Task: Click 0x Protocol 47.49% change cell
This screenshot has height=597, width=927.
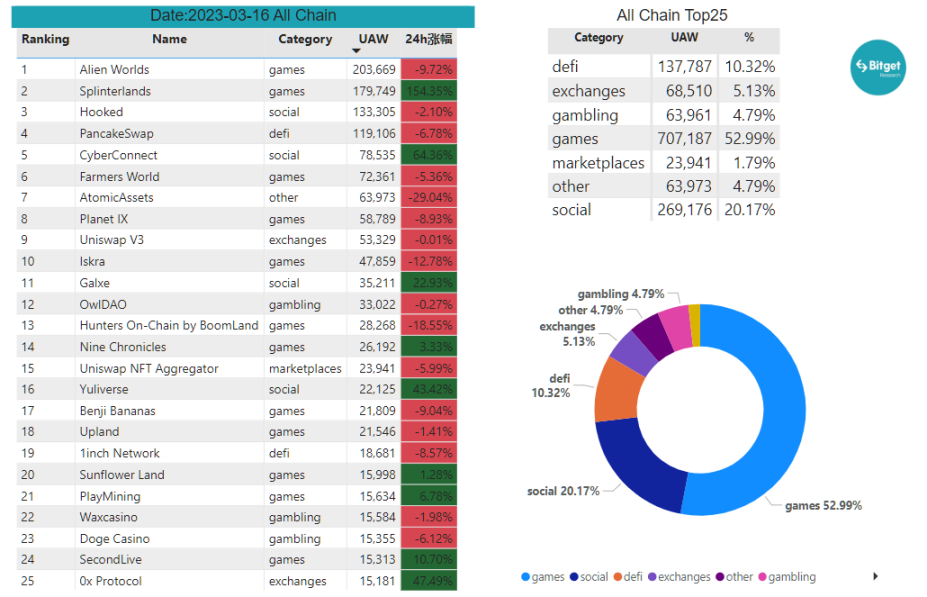Action: coord(429,581)
